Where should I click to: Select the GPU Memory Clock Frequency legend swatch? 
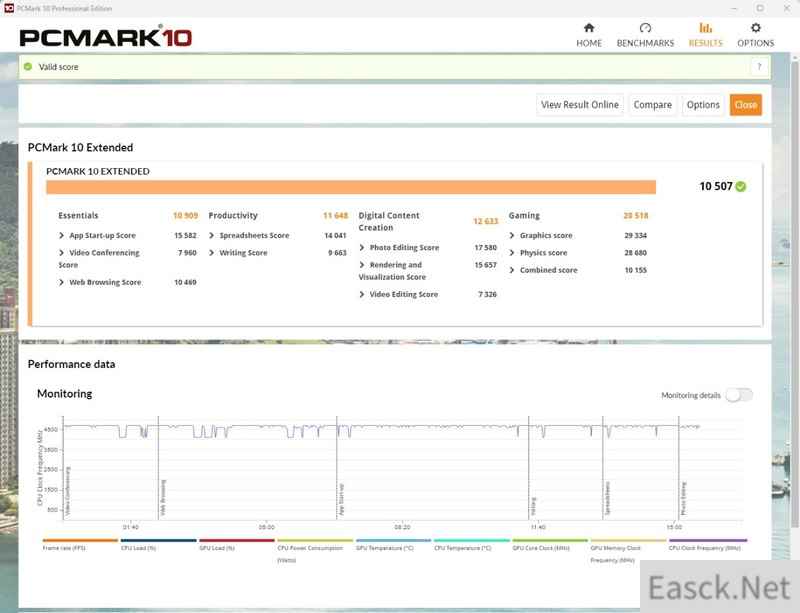tap(629, 540)
